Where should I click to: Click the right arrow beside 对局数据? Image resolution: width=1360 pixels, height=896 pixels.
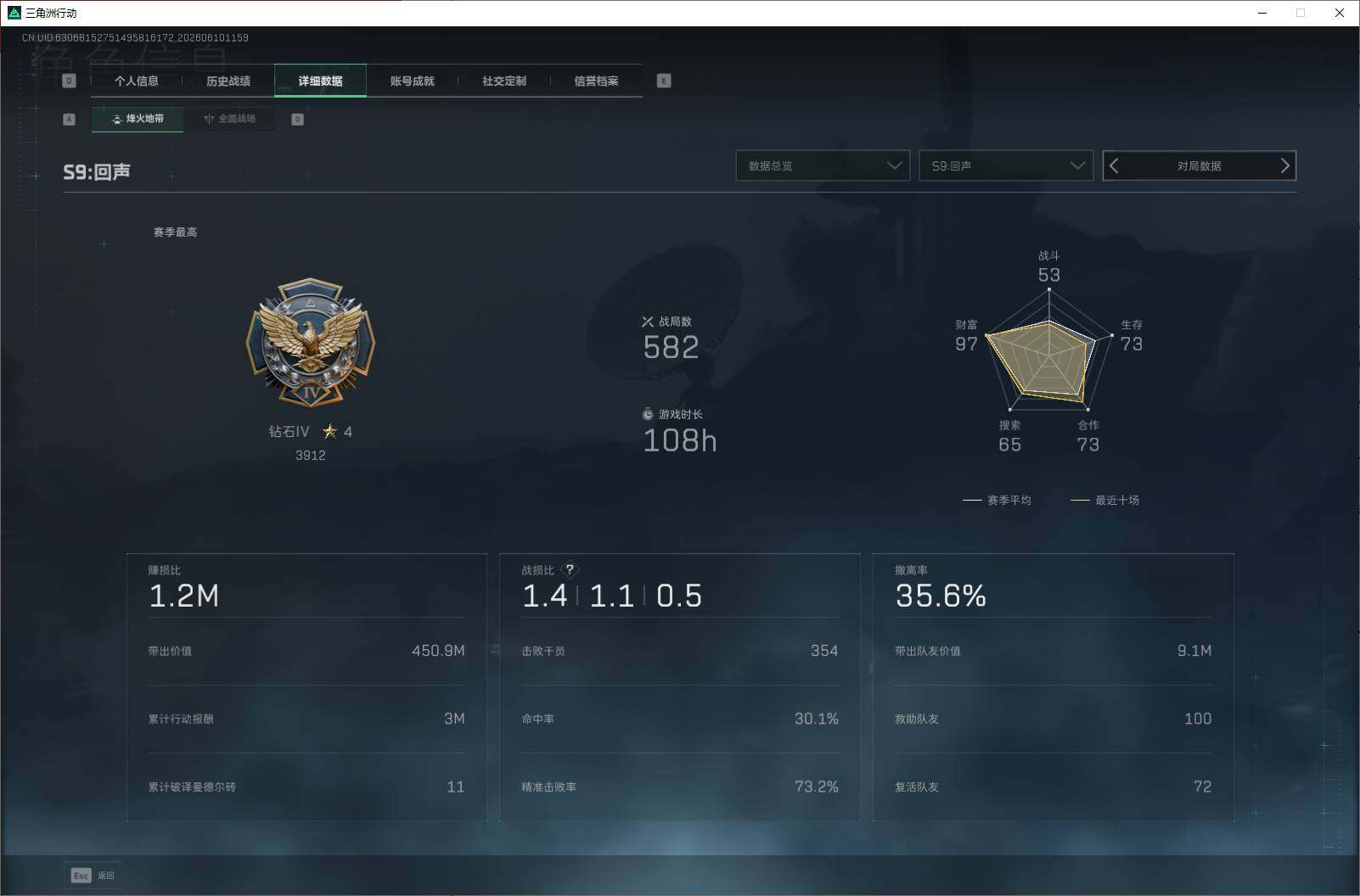click(x=1284, y=165)
